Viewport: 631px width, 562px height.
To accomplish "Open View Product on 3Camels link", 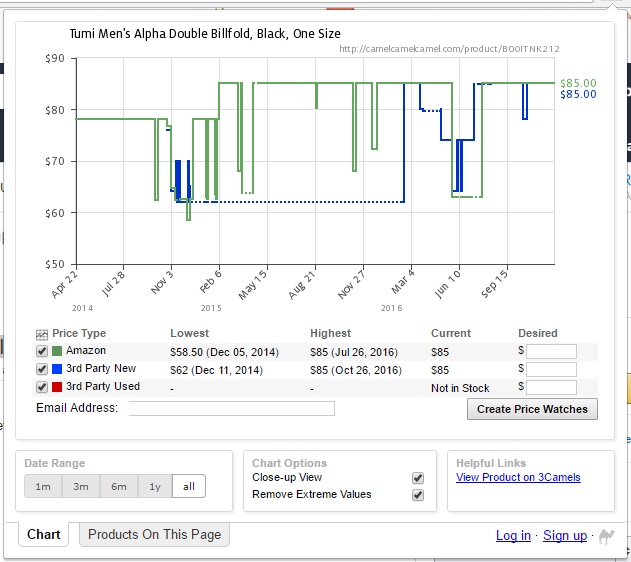I will [x=518, y=478].
